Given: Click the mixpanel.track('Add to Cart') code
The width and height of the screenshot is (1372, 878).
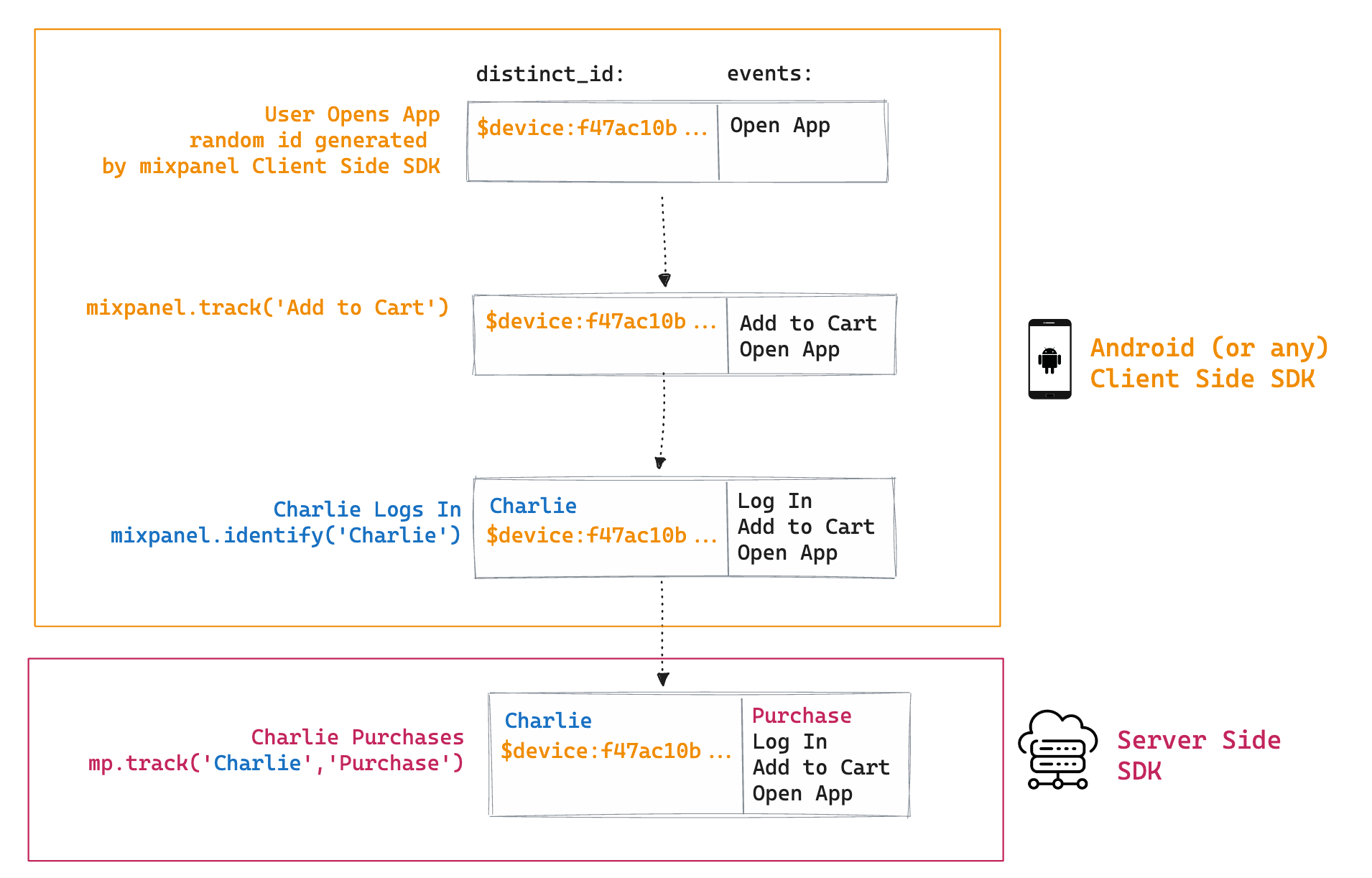Looking at the screenshot, I should [267, 308].
